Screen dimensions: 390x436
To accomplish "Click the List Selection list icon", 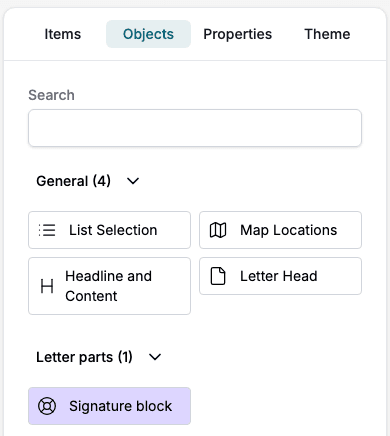I will point(47,230).
